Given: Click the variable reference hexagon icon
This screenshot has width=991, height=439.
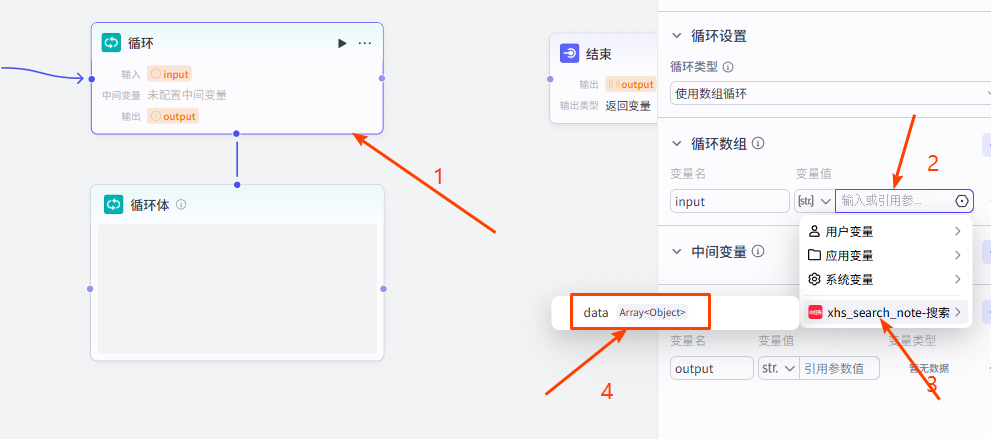Looking at the screenshot, I should point(962,201).
